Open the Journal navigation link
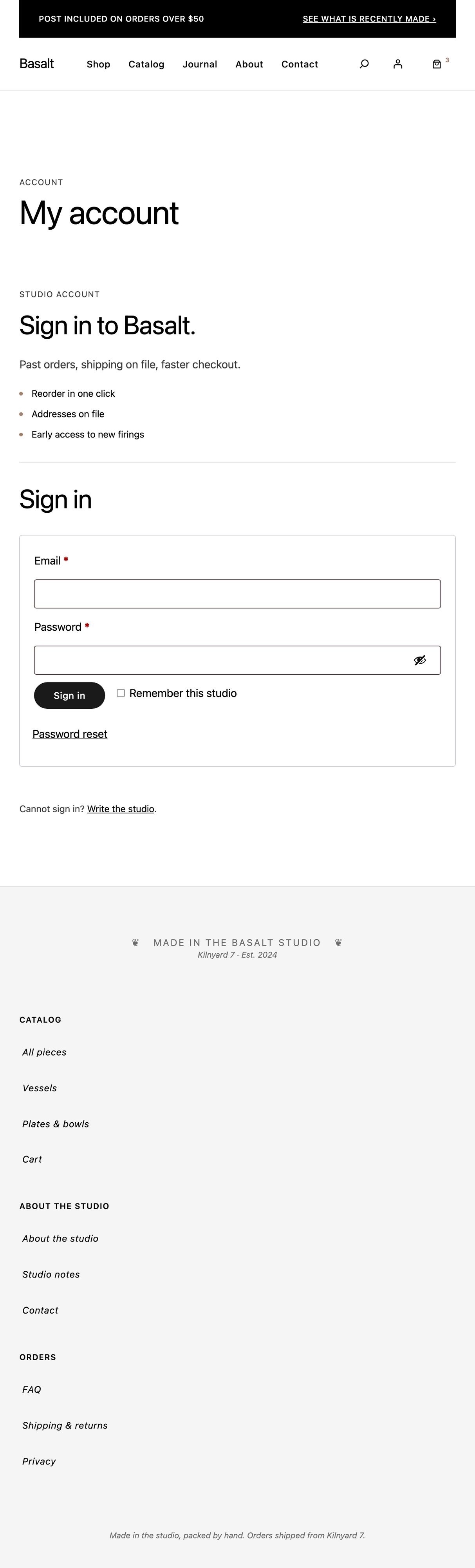This screenshot has width=475, height=1568. 199,65
